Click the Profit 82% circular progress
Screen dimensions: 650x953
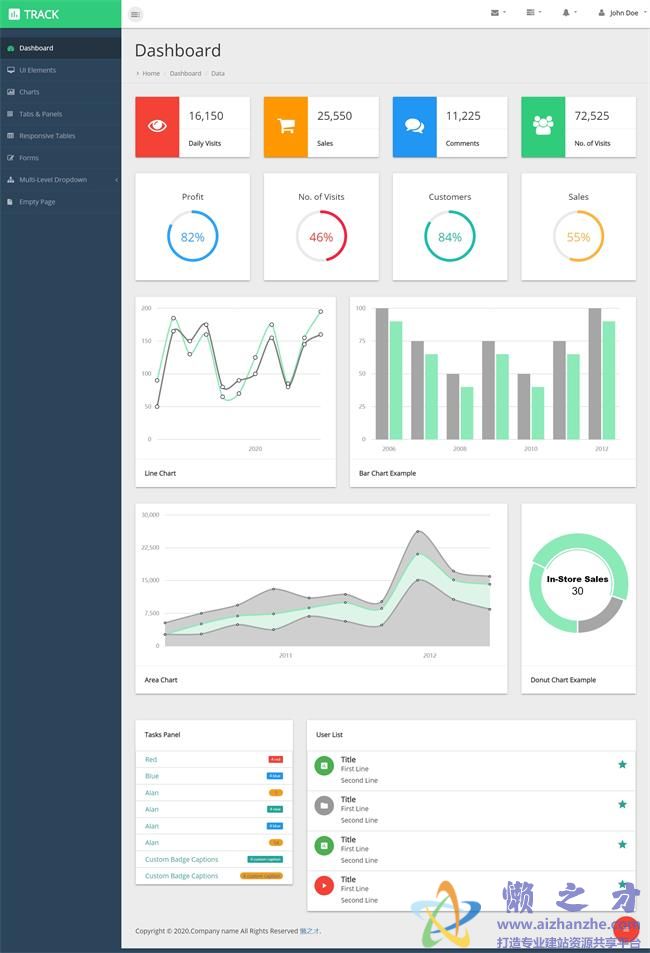[x=193, y=237]
